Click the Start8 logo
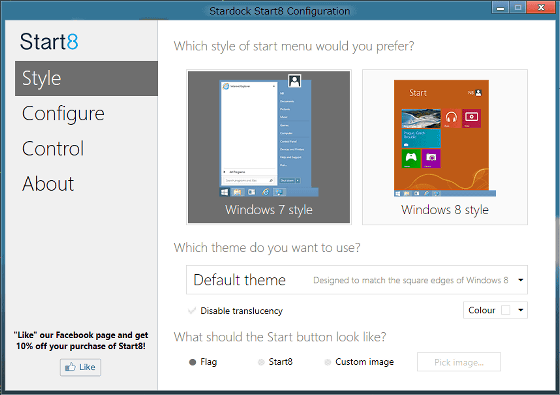This screenshot has height=395, width=560. 49,41
